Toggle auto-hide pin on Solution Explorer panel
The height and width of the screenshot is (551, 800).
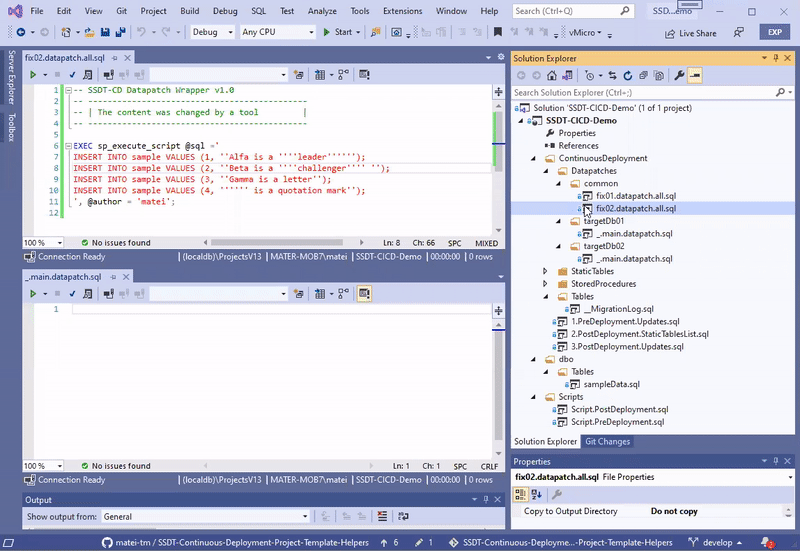tap(776, 58)
